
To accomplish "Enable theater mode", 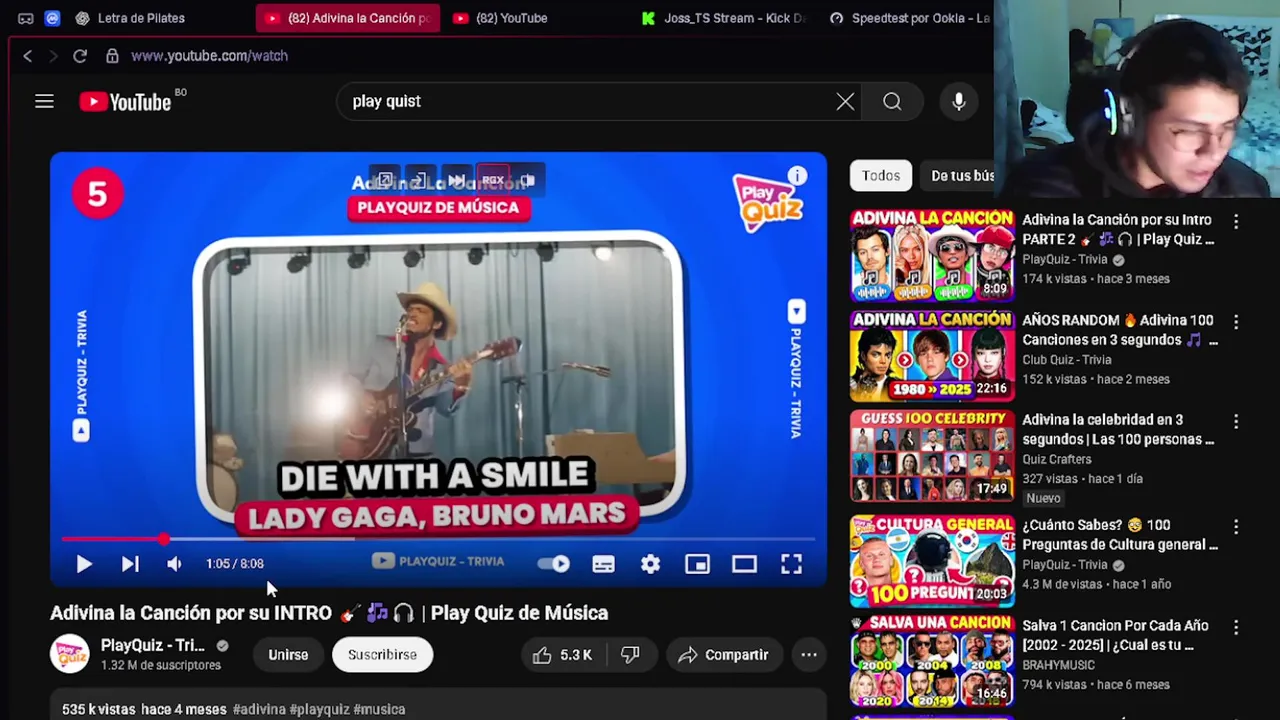I will [x=744, y=564].
